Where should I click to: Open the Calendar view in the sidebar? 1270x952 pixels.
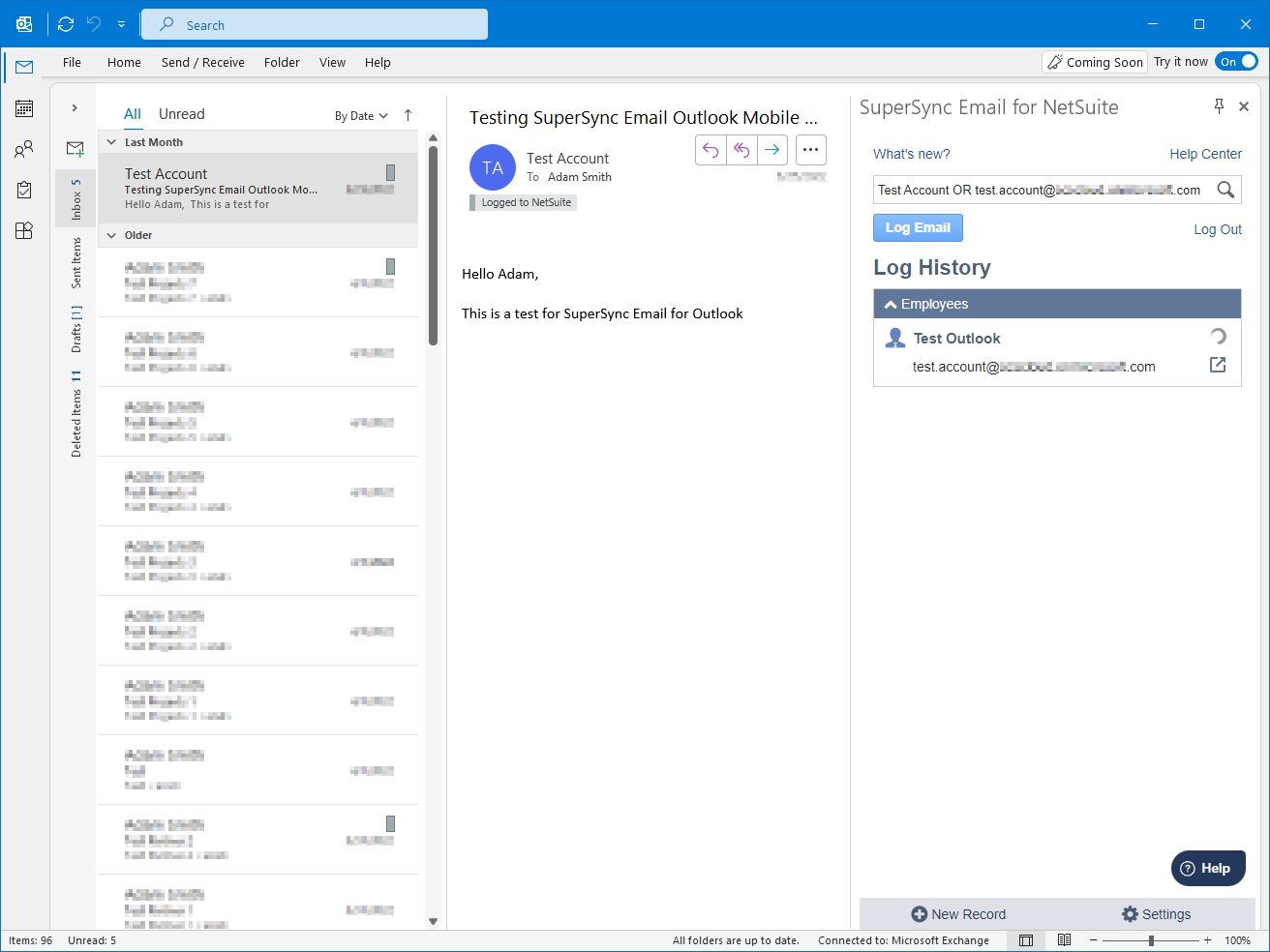pyautogui.click(x=24, y=108)
